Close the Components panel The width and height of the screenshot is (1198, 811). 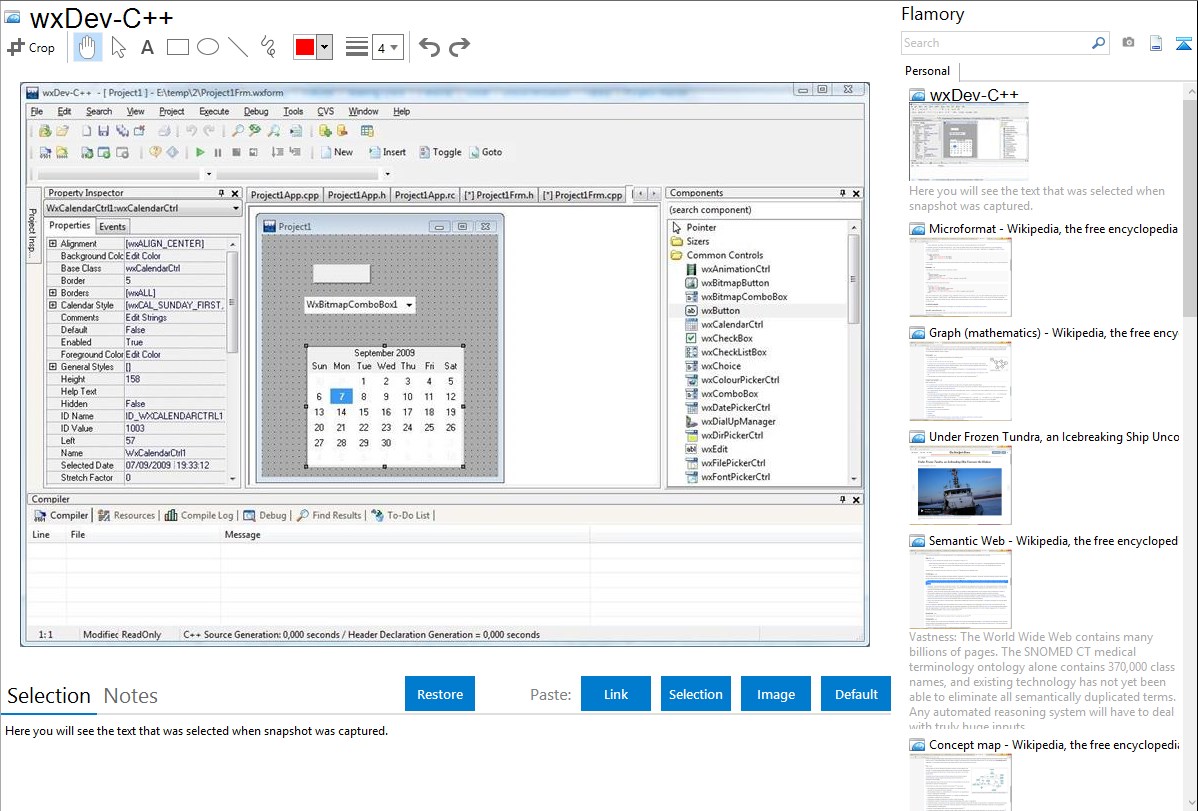point(856,193)
